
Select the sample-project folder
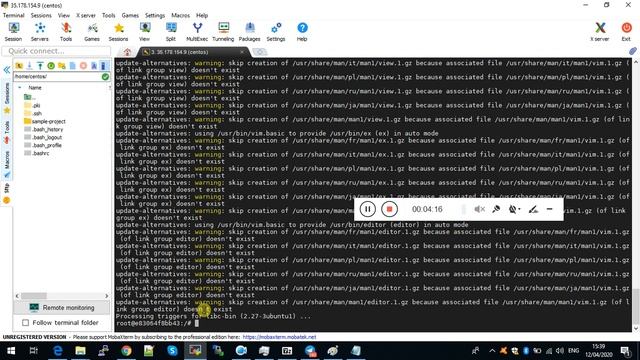(x=45, y=121)
